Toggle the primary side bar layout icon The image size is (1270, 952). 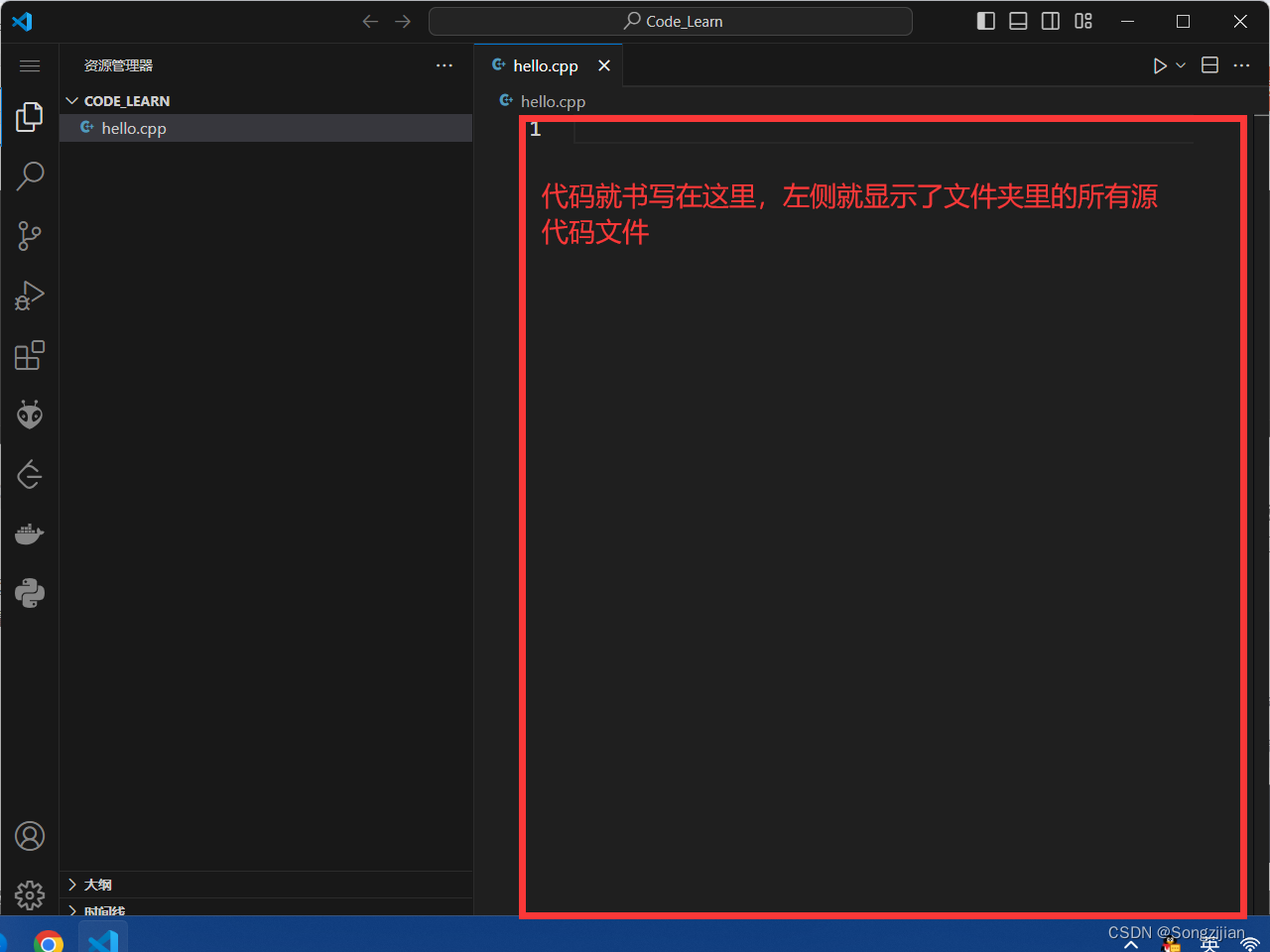(x=986, y=21)
